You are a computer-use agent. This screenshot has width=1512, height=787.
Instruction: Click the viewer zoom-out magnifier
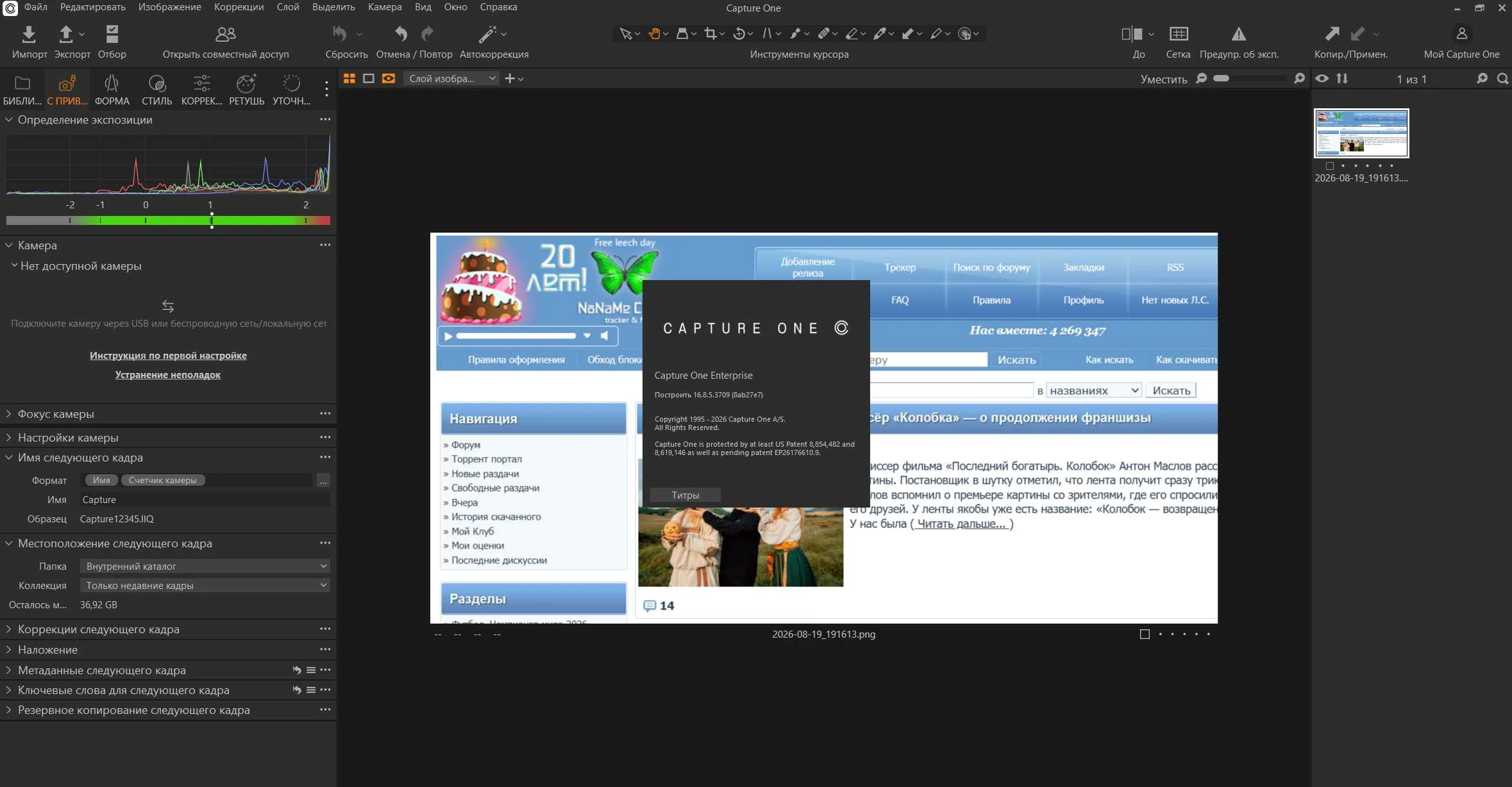click(x=1202, y=78)
